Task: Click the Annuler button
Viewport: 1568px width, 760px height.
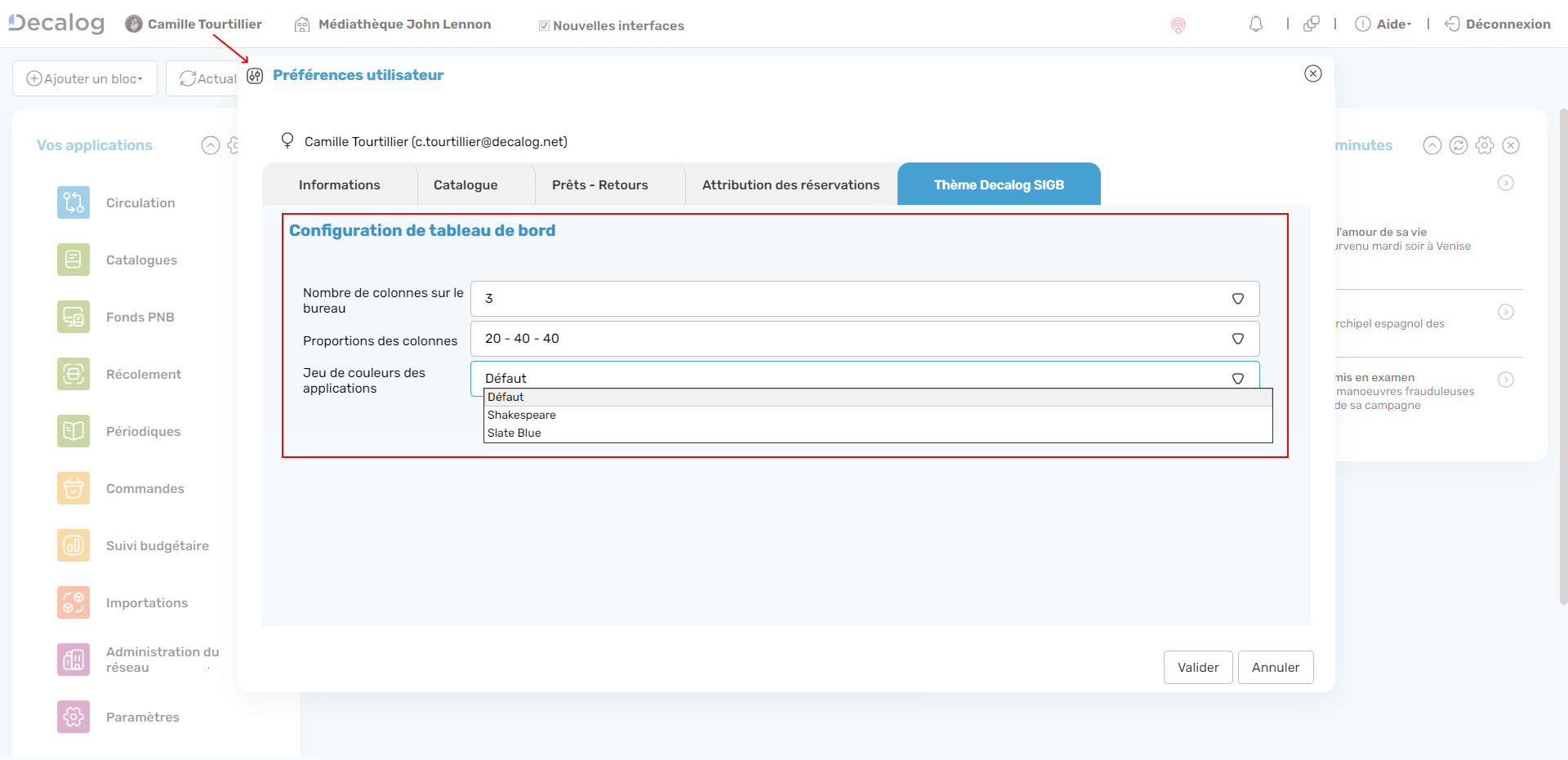Action: (x=1275, y=668)
